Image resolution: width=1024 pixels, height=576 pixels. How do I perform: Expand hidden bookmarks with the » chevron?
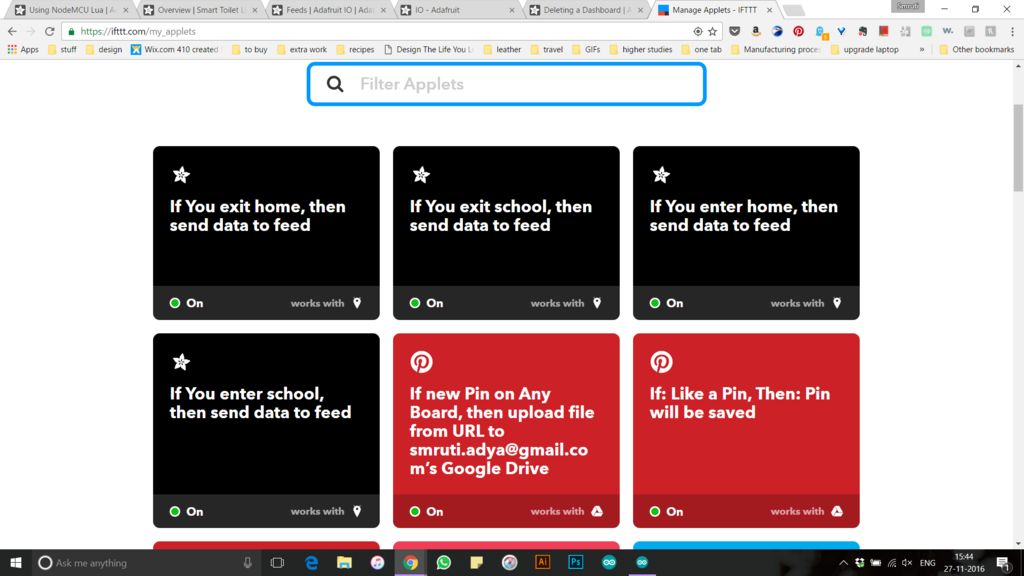921,49
